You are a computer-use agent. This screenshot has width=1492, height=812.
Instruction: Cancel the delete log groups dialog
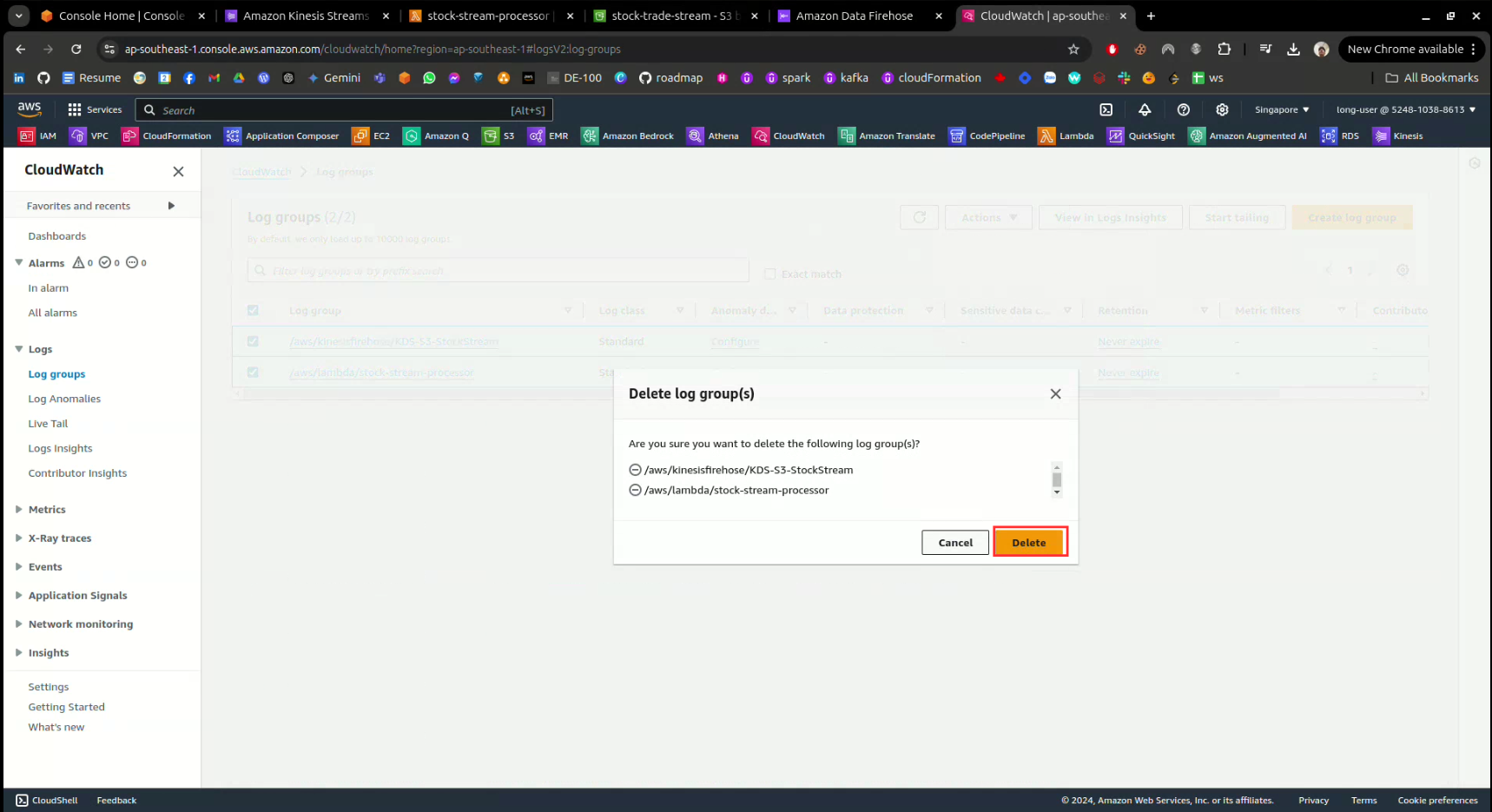click(x=954, y=543)
